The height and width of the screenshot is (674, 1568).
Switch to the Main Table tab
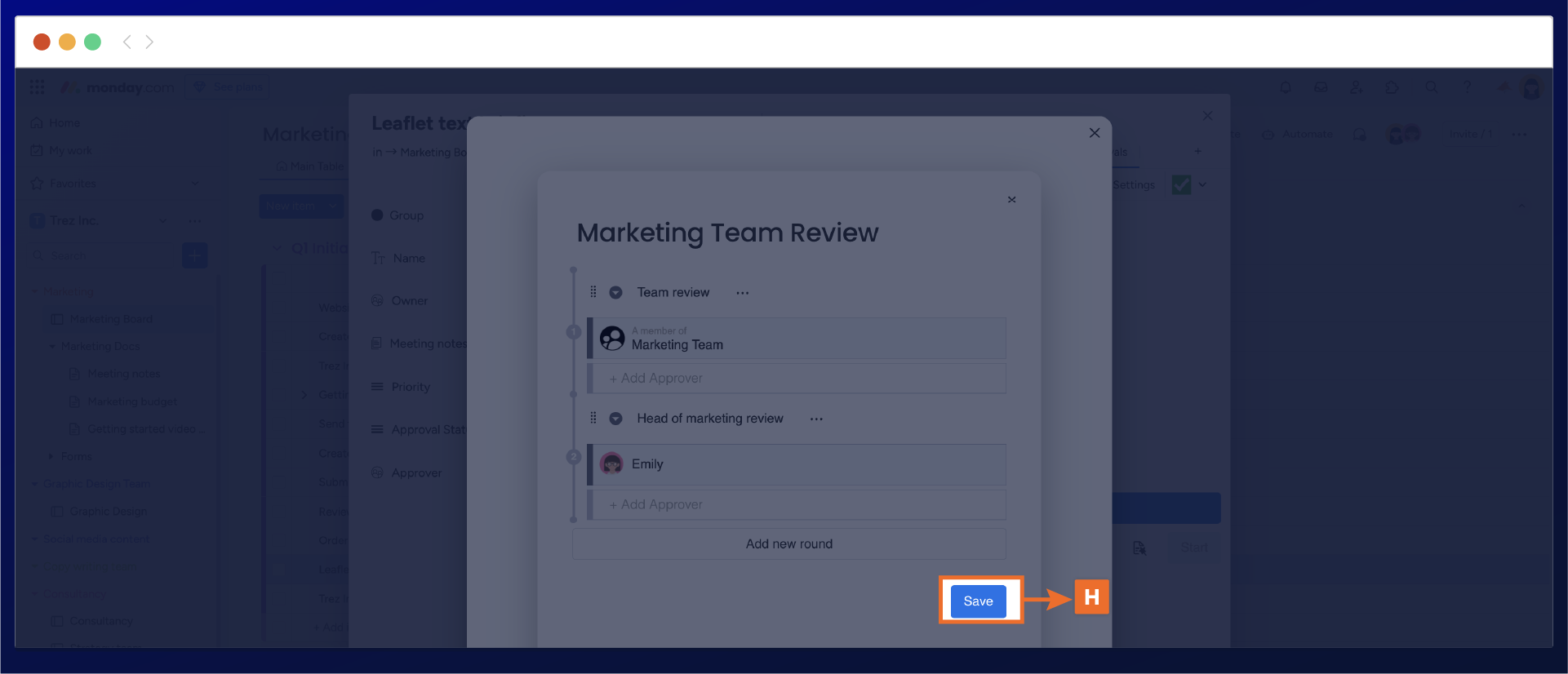point(310,166)
